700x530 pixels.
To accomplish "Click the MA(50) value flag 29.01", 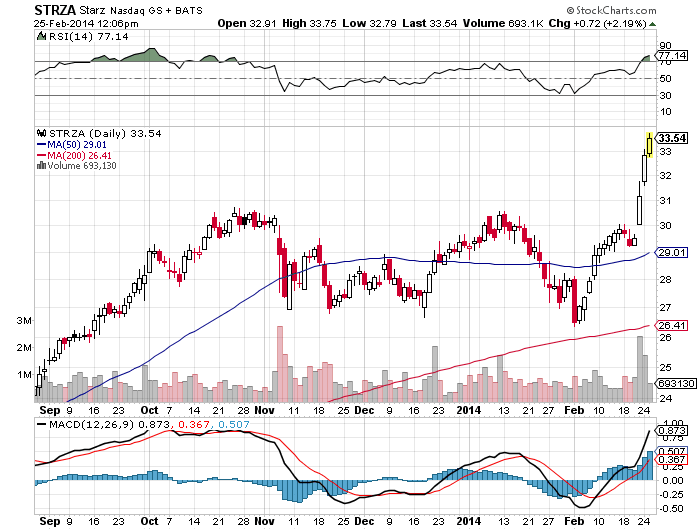I will pos(671,253).
